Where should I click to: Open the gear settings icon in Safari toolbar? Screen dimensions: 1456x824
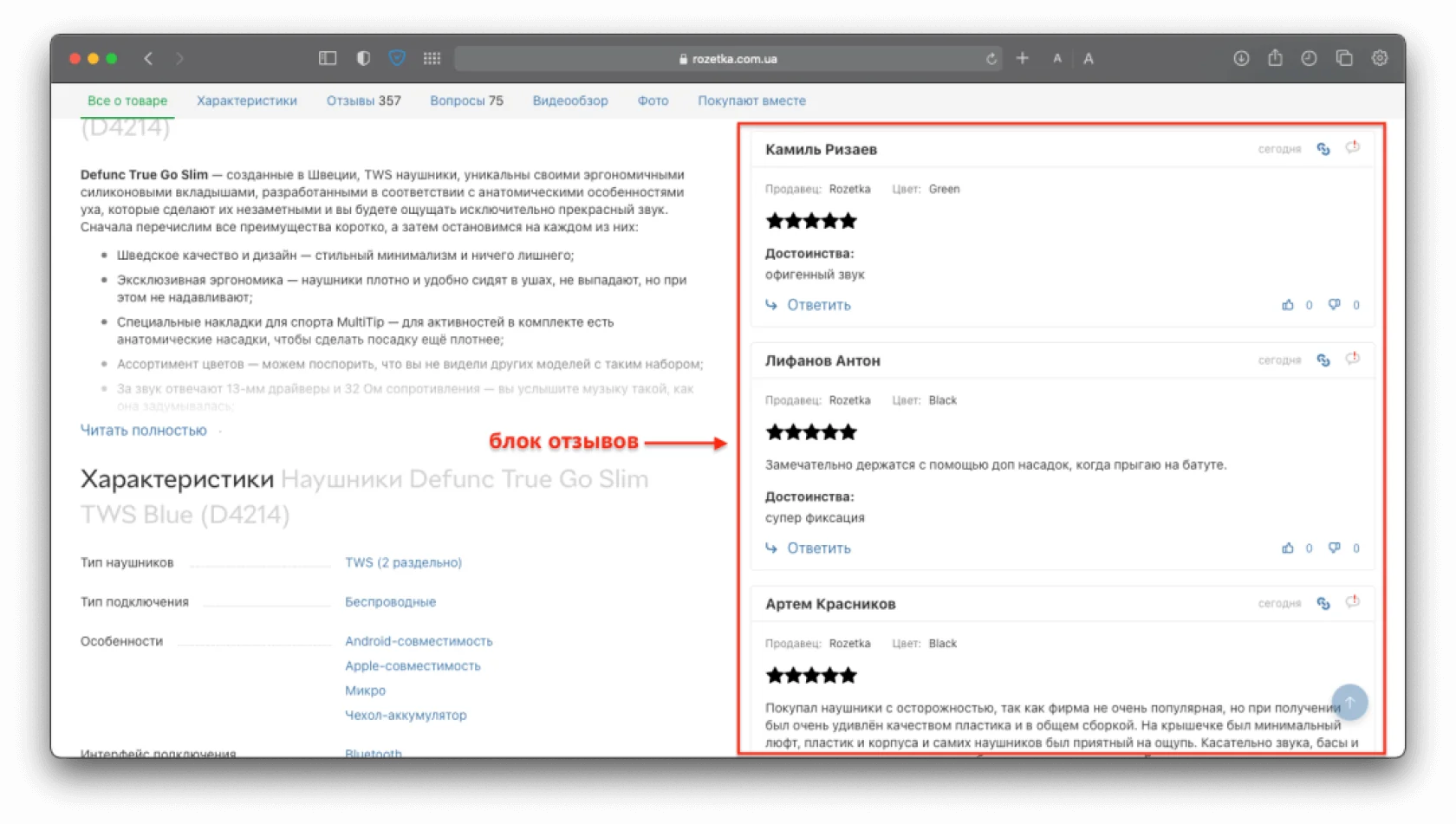1380,58
